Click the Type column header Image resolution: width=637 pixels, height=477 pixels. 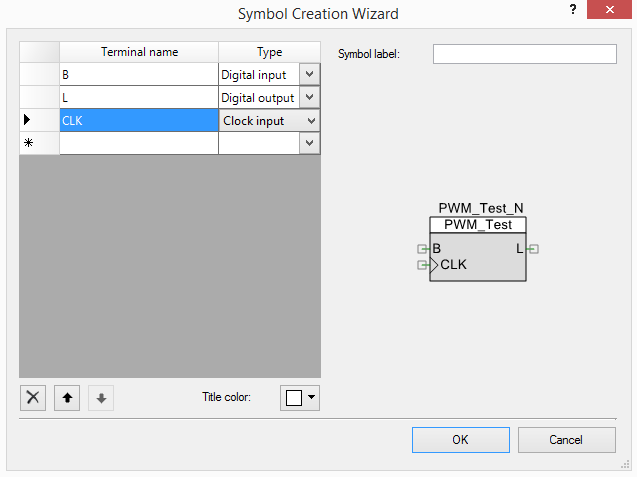pyautogui.click(x=269, y=52)
